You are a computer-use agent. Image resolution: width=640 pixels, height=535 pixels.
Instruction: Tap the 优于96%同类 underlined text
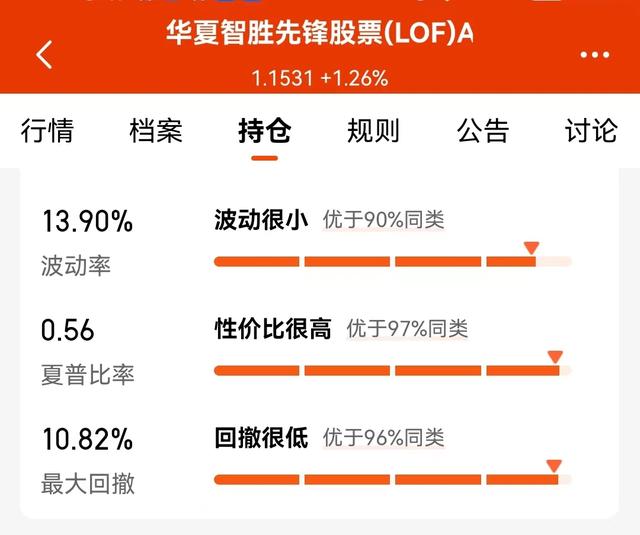[383, 438]
